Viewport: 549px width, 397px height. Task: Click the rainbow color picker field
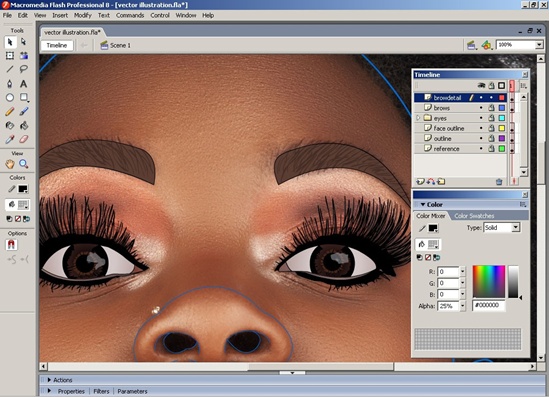[489, 281]
